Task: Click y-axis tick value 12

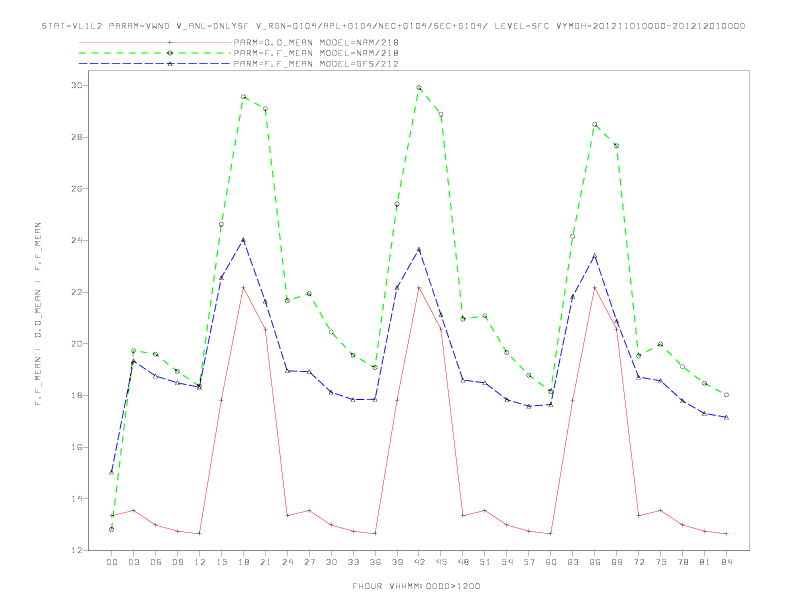Action: click(76, 550)
